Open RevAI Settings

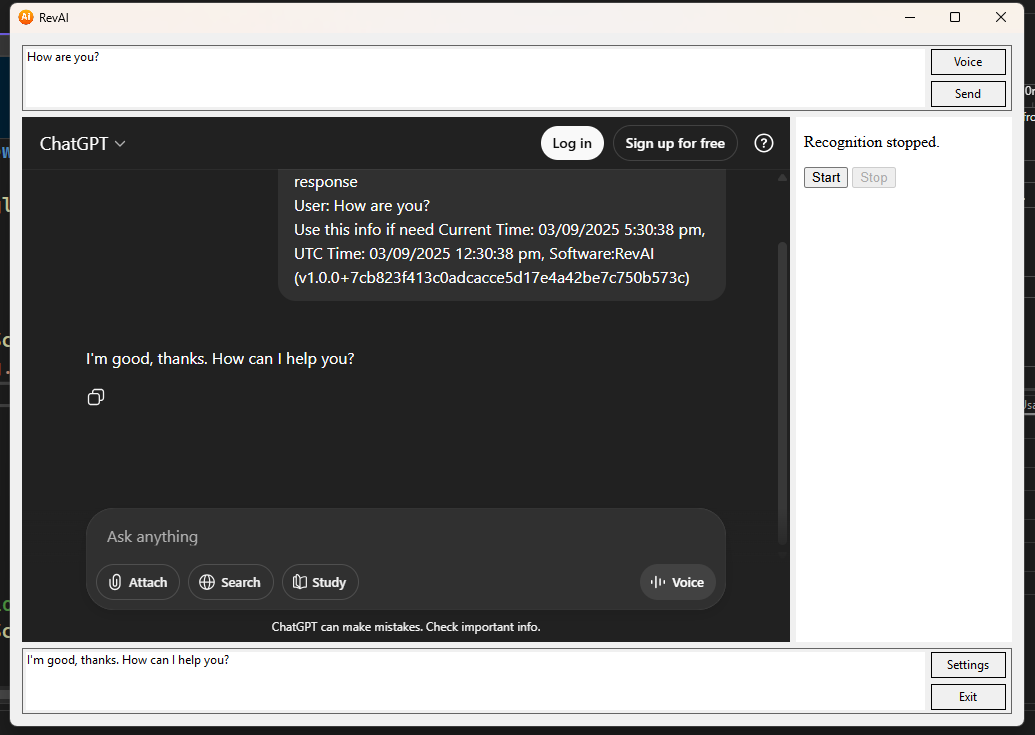pos(967,664)
